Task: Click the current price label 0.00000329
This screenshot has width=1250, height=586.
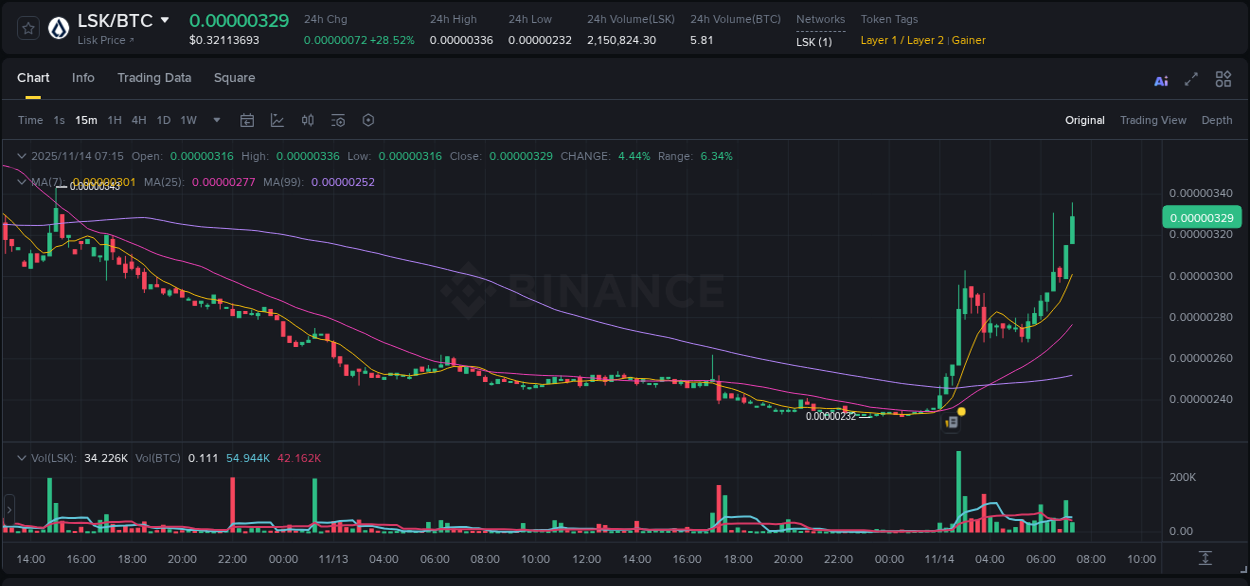Action: pos(1202,217)
